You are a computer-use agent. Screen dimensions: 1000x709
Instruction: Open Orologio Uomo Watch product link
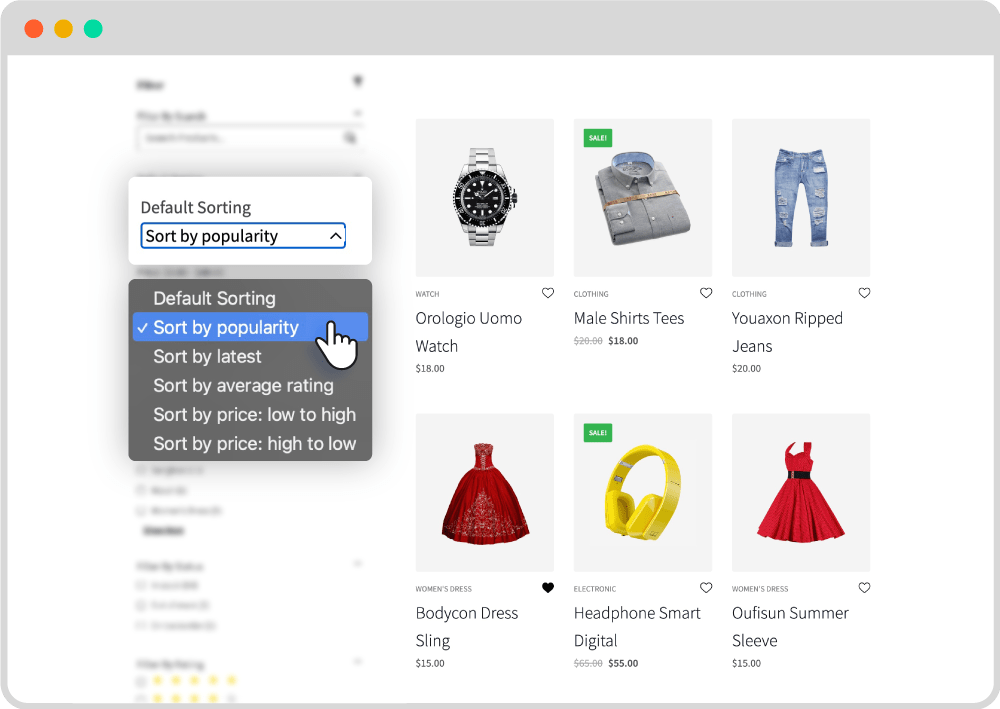pyautogui.click(x=469, y=332)
